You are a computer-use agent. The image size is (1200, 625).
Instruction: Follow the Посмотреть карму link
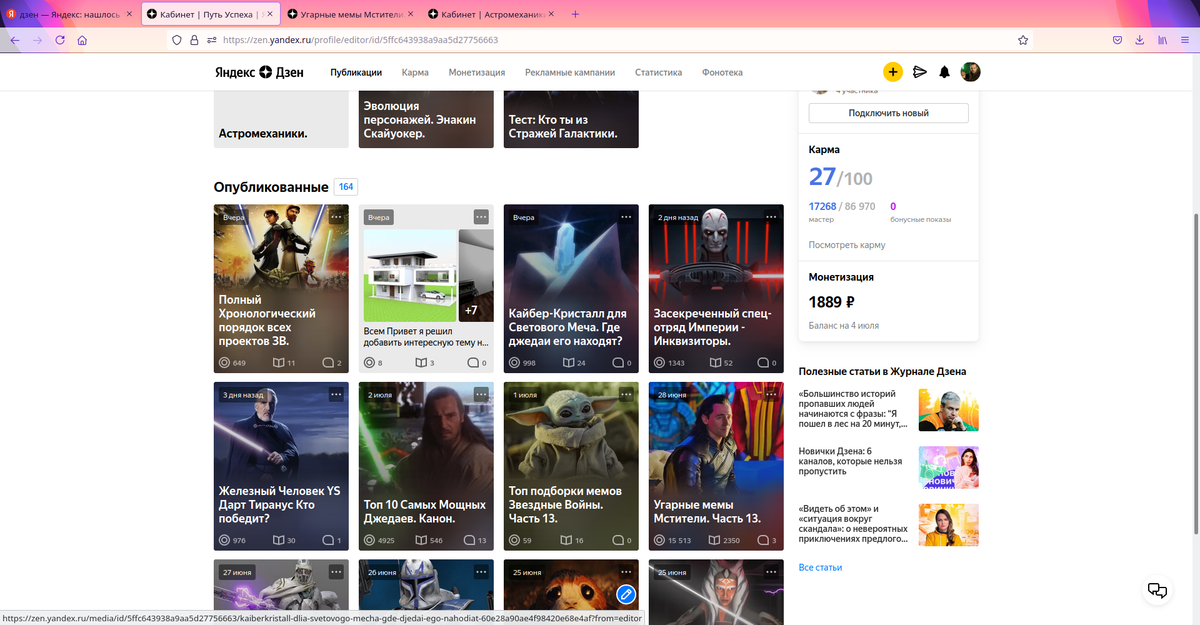(846, 245)
